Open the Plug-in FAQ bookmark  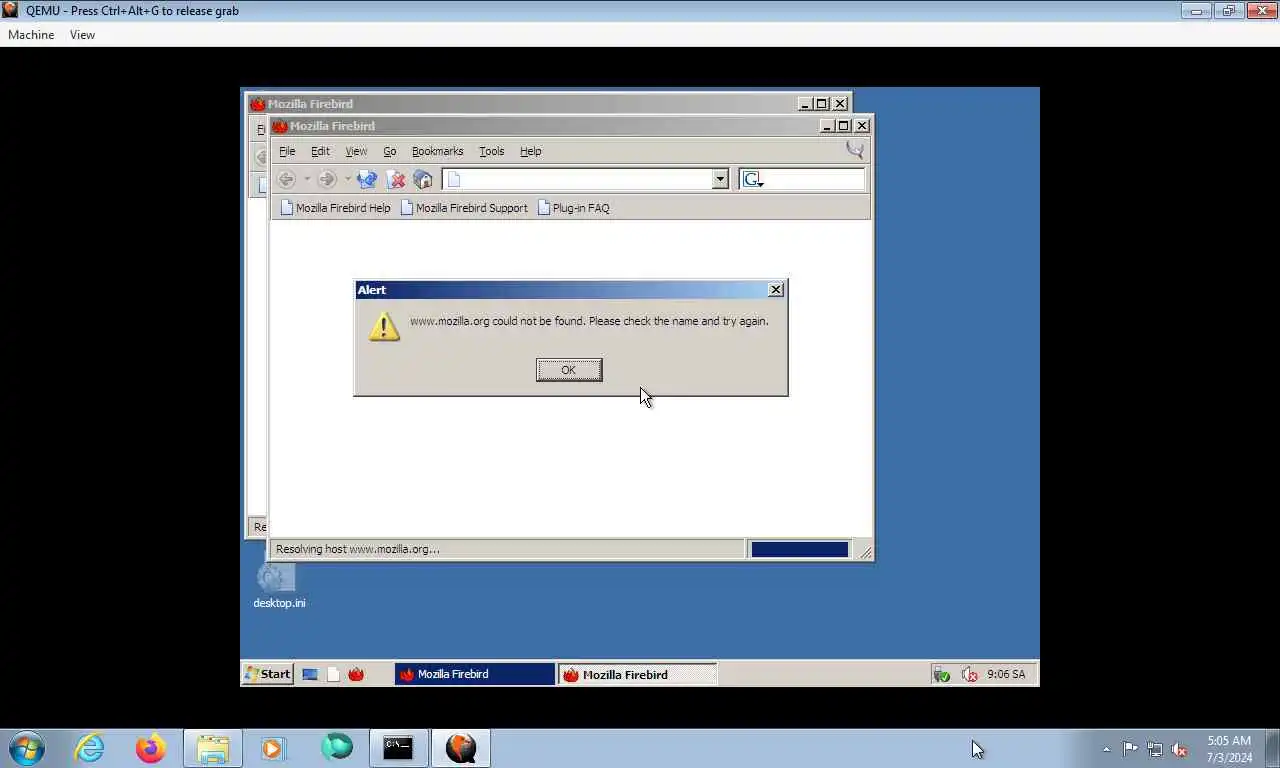coord(573,208)
